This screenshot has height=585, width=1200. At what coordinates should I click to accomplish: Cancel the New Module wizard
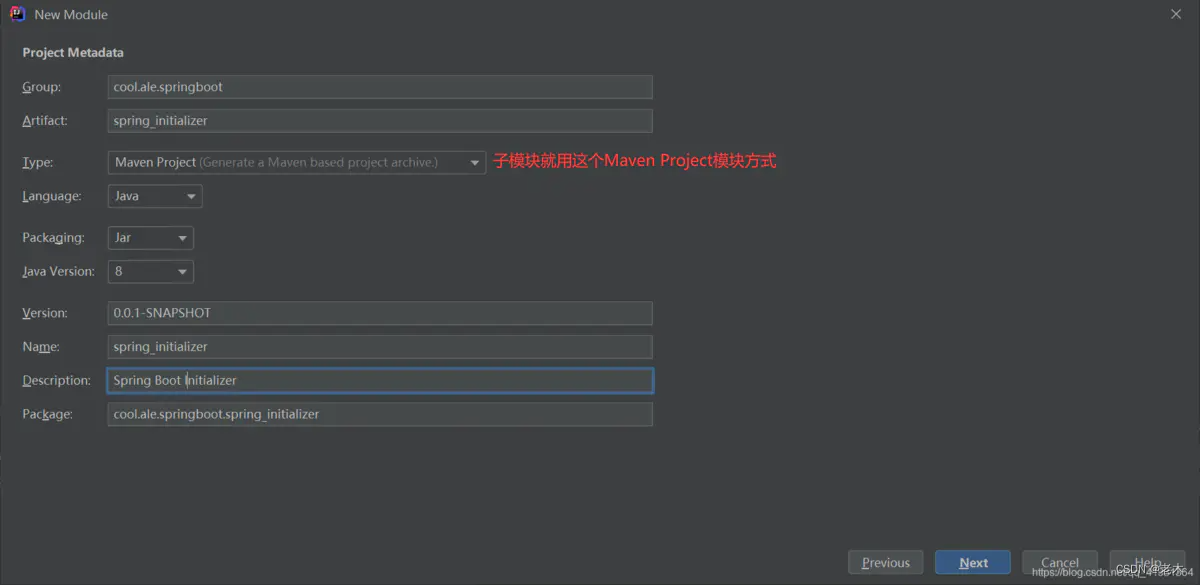pyautogui.click(x=1060, y=563)
